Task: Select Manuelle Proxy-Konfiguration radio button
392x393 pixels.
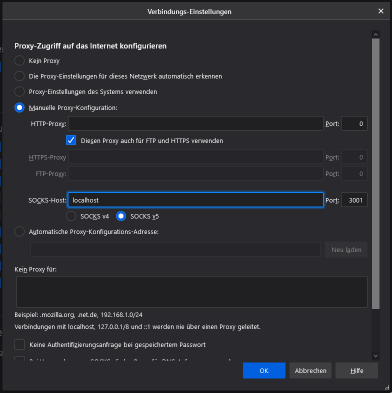Action: (19, 108)
